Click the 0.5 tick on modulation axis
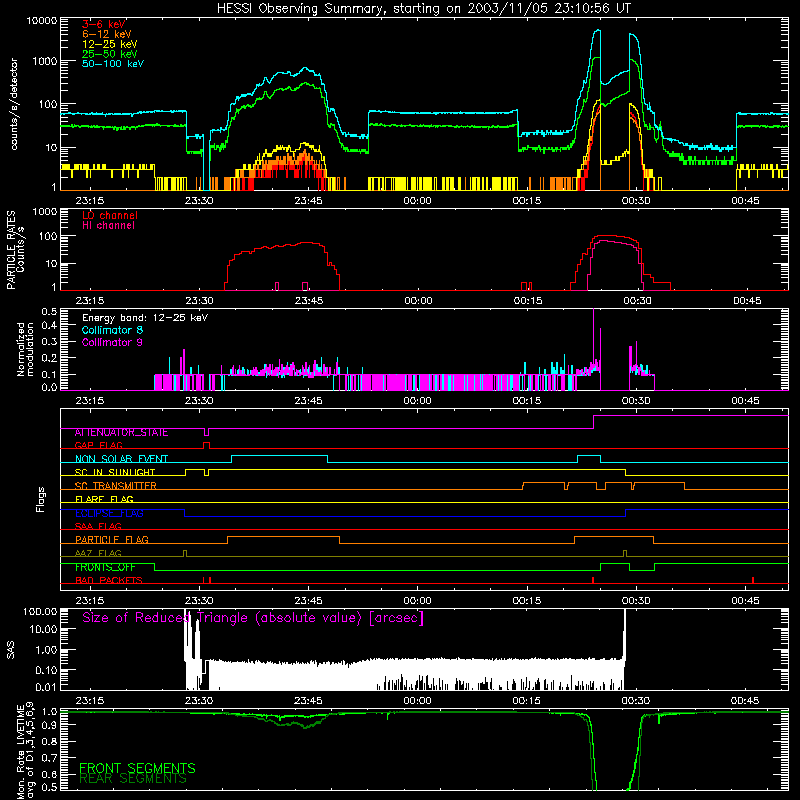 [x=49, y=311]
